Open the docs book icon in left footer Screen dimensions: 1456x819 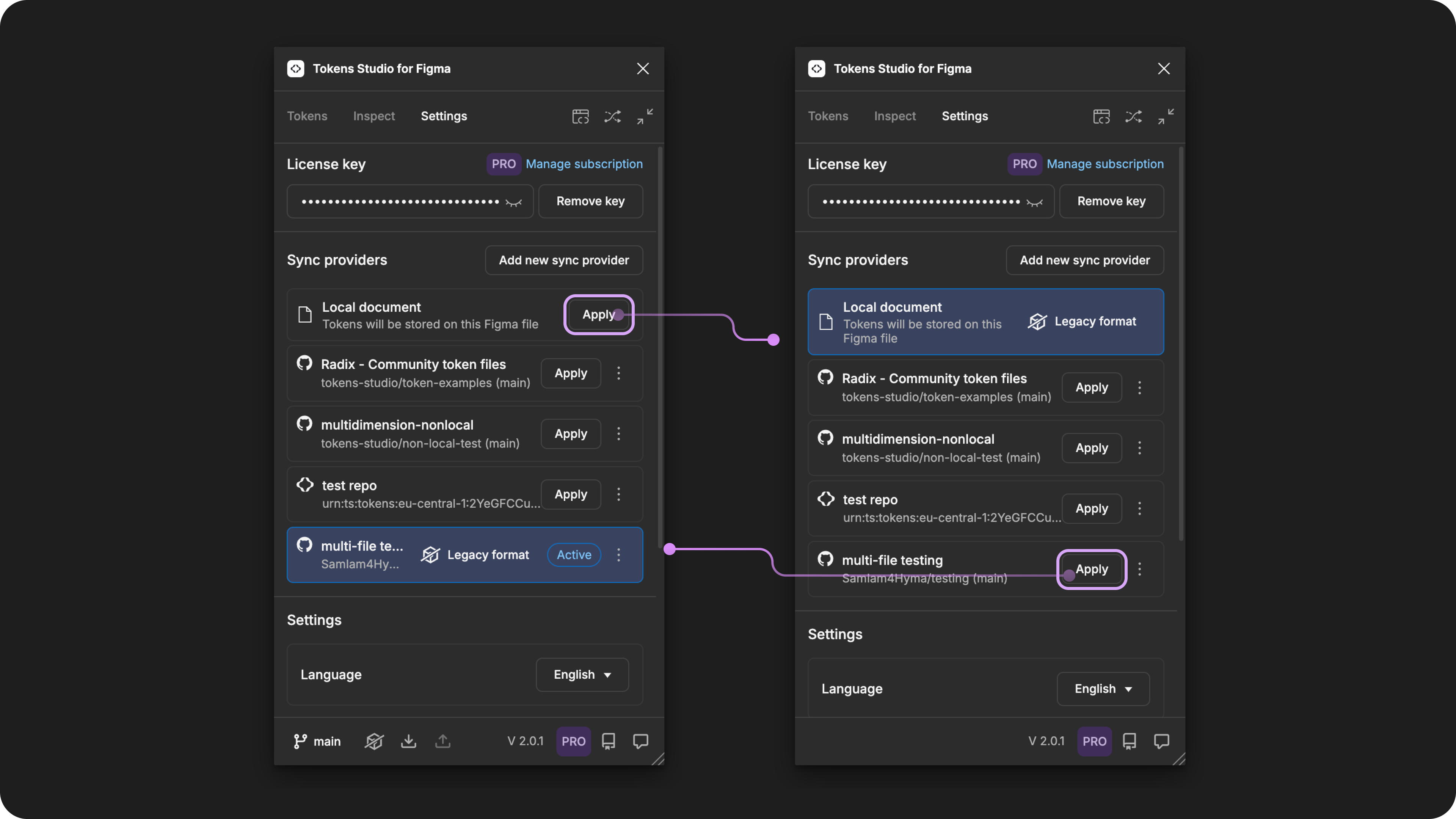click(608, 741)
